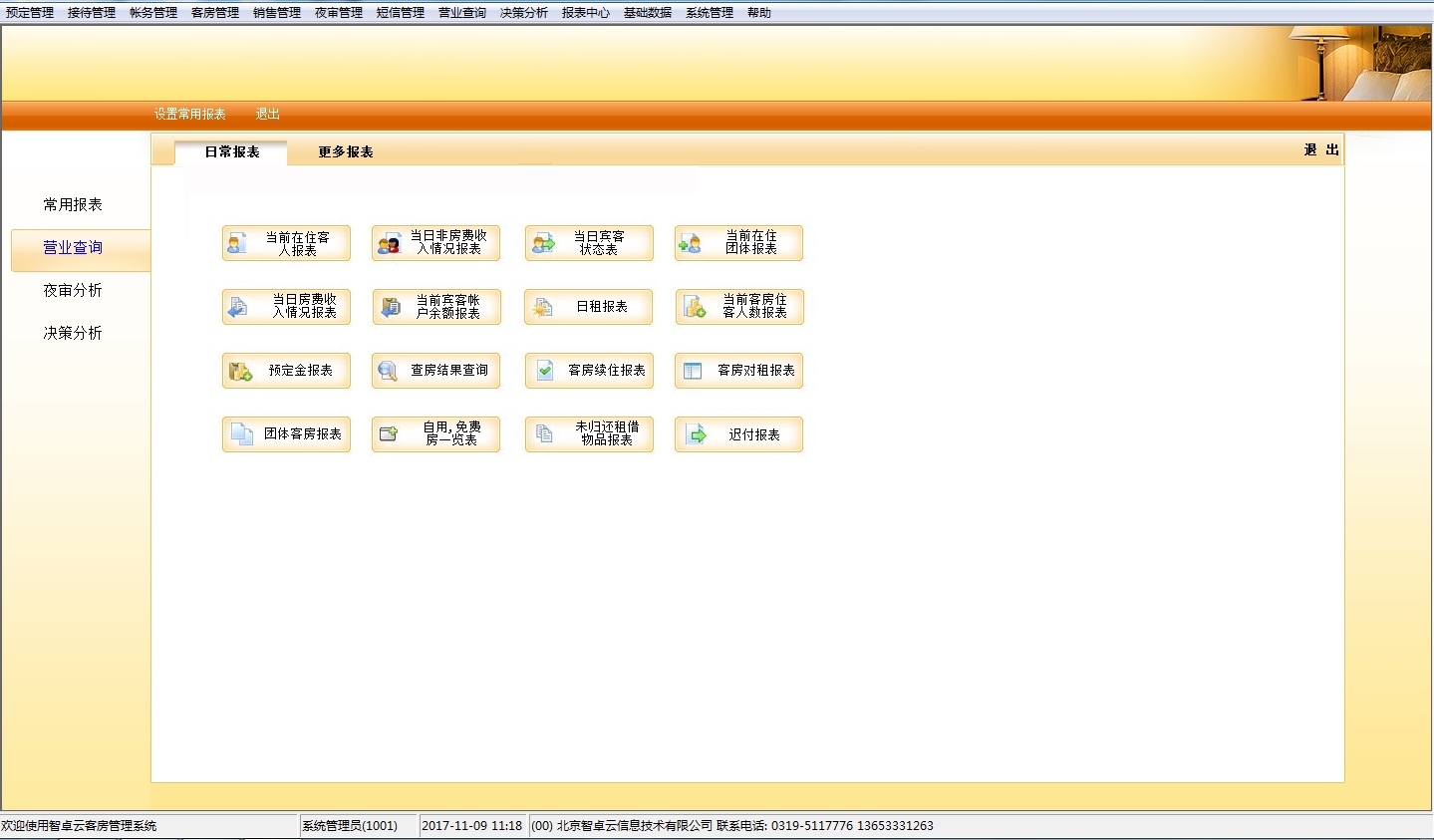Click the 查房结果查询 magnifier icon

coord(388,371)
